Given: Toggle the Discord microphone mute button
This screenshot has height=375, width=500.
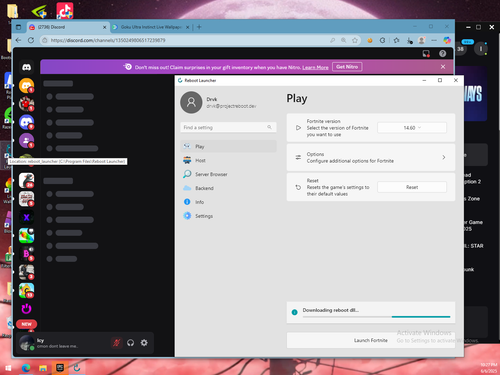Looking at the screenshot, I should (116, 343).
